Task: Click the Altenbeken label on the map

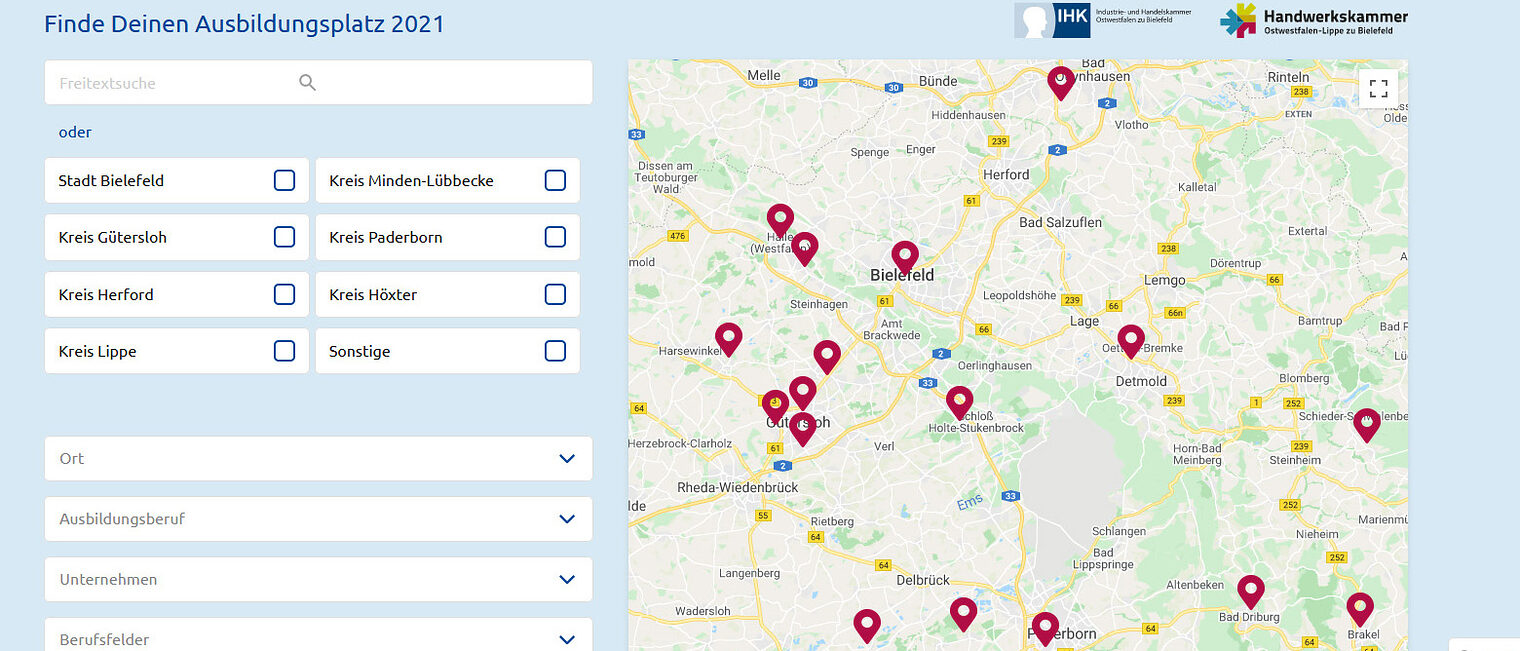Action: pos(1194,583)
